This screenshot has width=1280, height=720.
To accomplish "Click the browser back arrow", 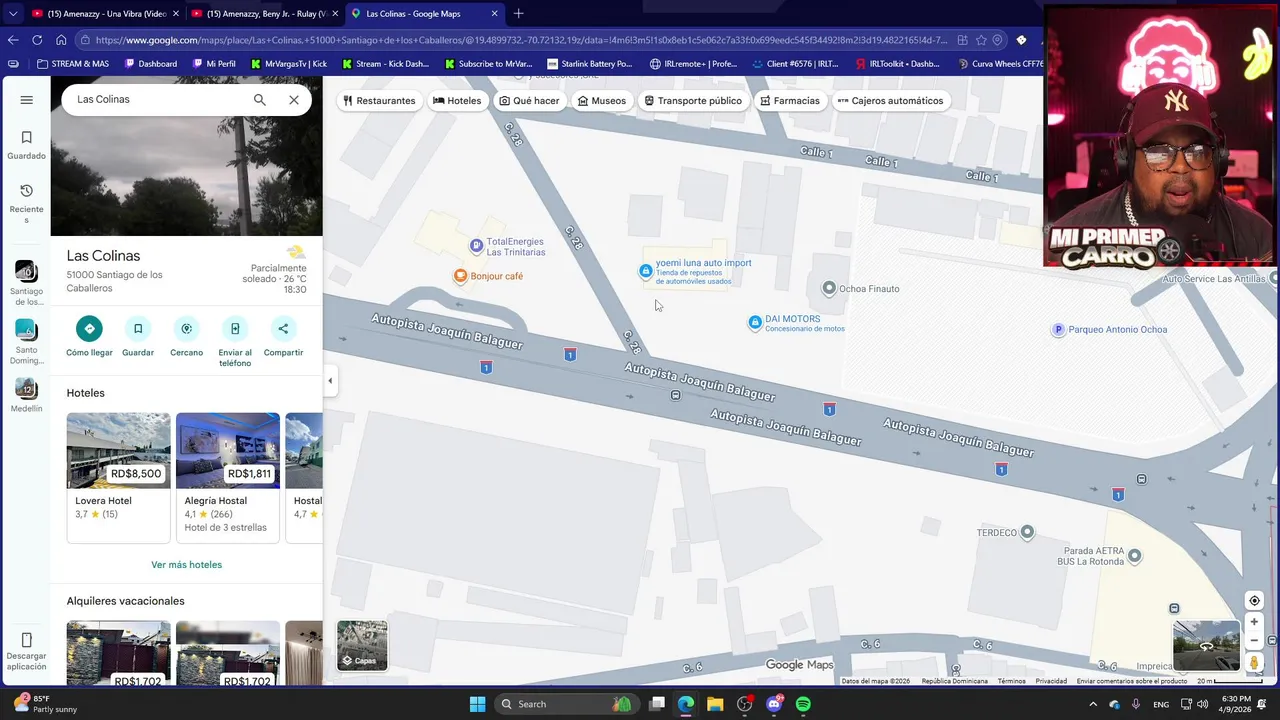I will coord(13,40).
